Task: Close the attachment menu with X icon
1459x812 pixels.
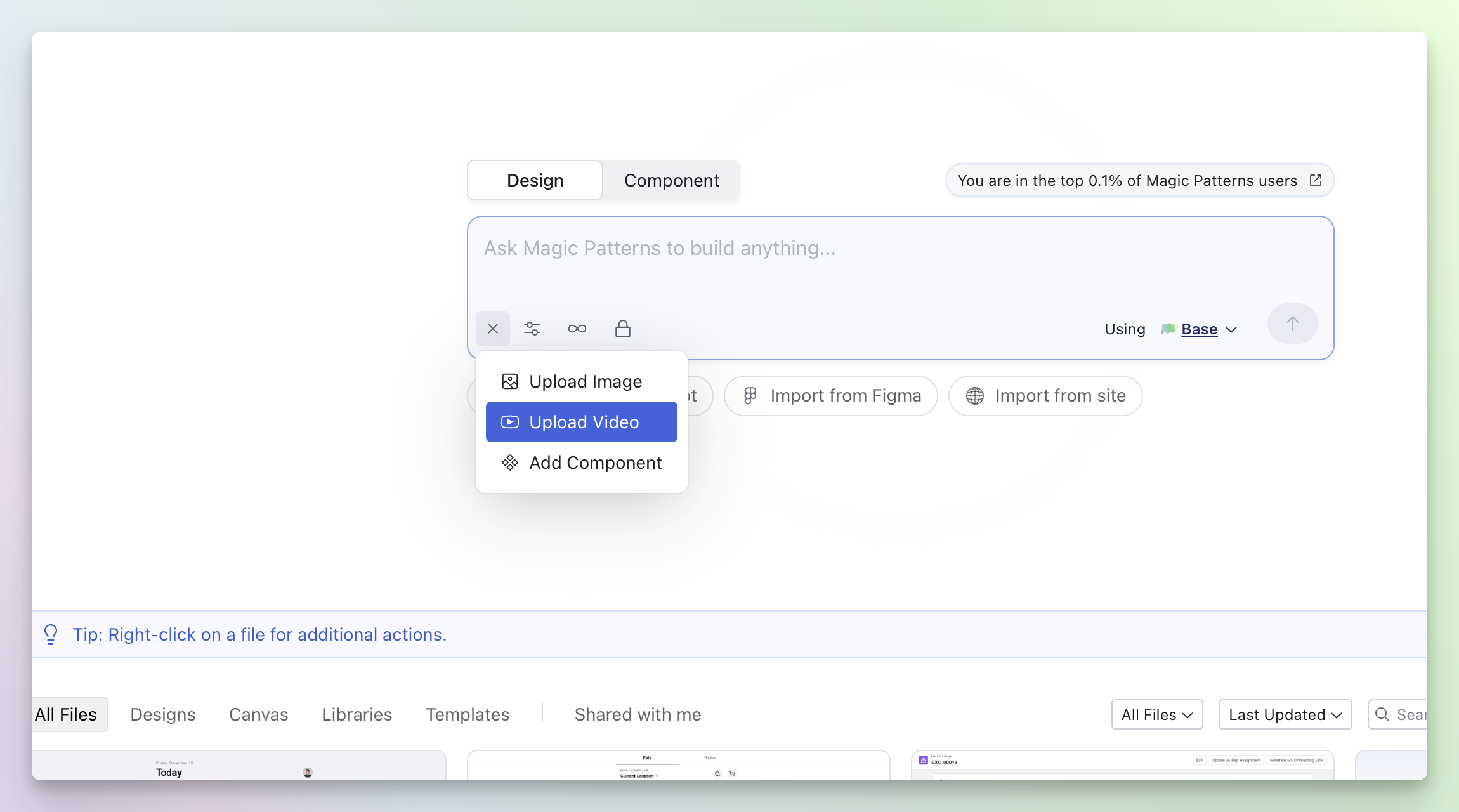Action: coord(493,329)
